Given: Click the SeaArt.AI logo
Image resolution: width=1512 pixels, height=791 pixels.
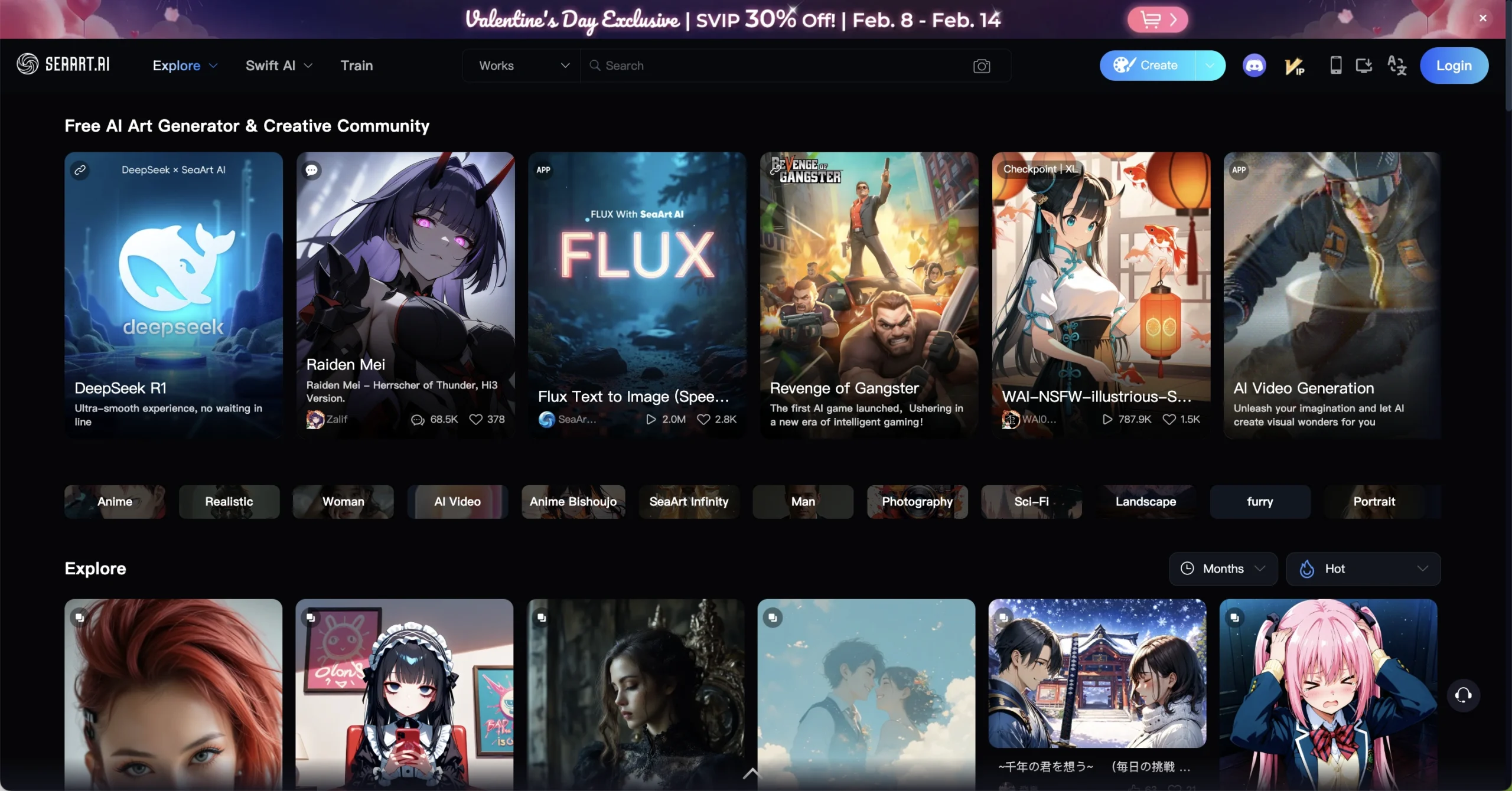Looking at the screenshot, I should (63, 64).
